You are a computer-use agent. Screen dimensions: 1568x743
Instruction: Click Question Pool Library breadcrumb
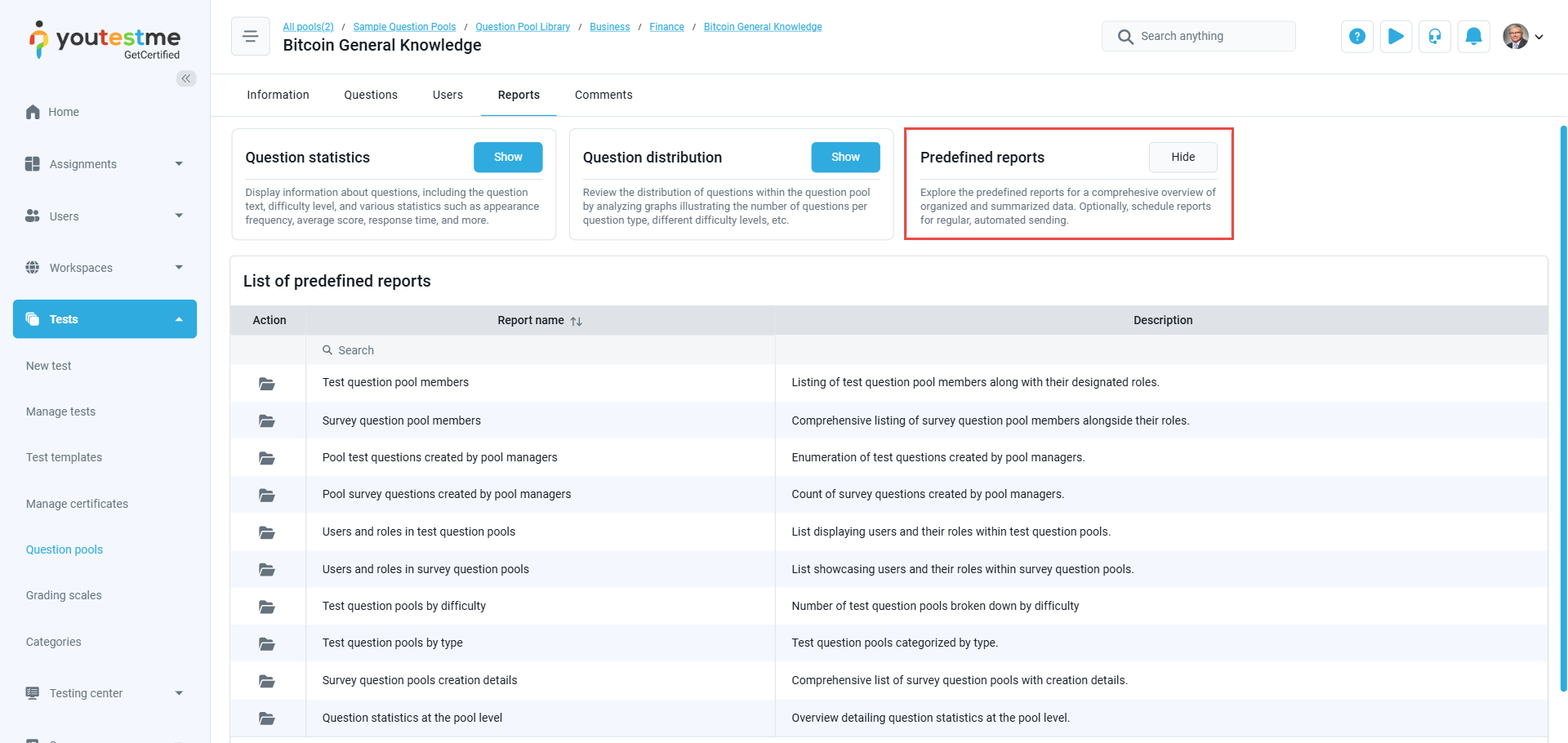[x=523, y=27]
